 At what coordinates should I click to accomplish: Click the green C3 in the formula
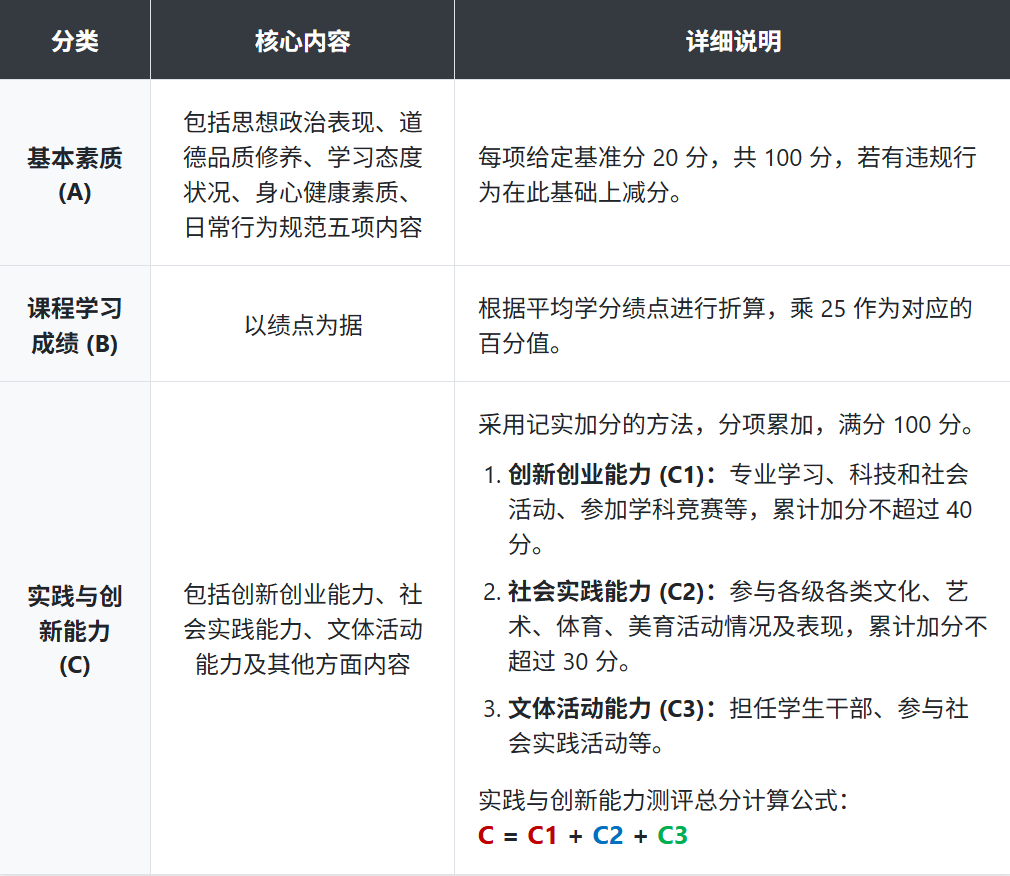672,835
